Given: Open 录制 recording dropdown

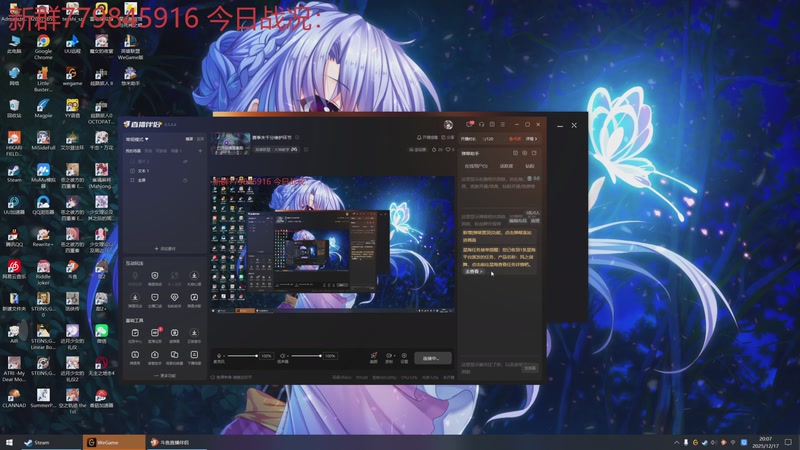Looking at the screenshot, I should [x=389, y=358].
